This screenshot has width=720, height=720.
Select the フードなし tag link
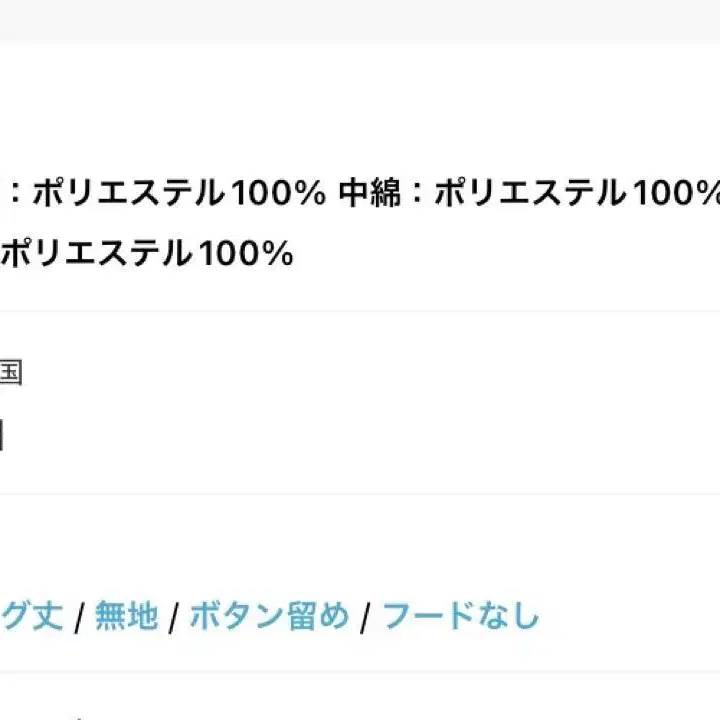pyautogui.click(x=460, y=615)
